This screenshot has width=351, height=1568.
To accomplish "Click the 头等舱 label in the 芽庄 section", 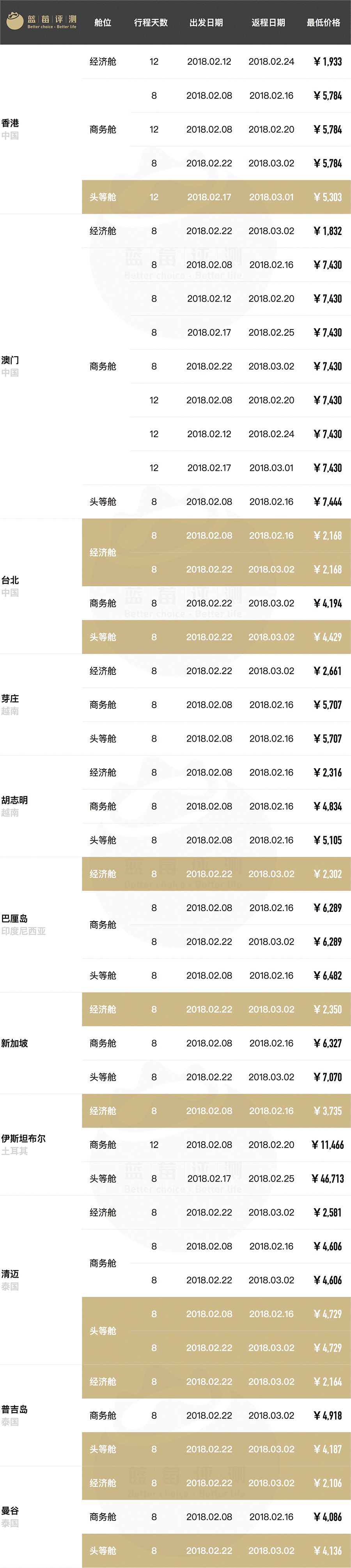I will click(x=103, y=739).
